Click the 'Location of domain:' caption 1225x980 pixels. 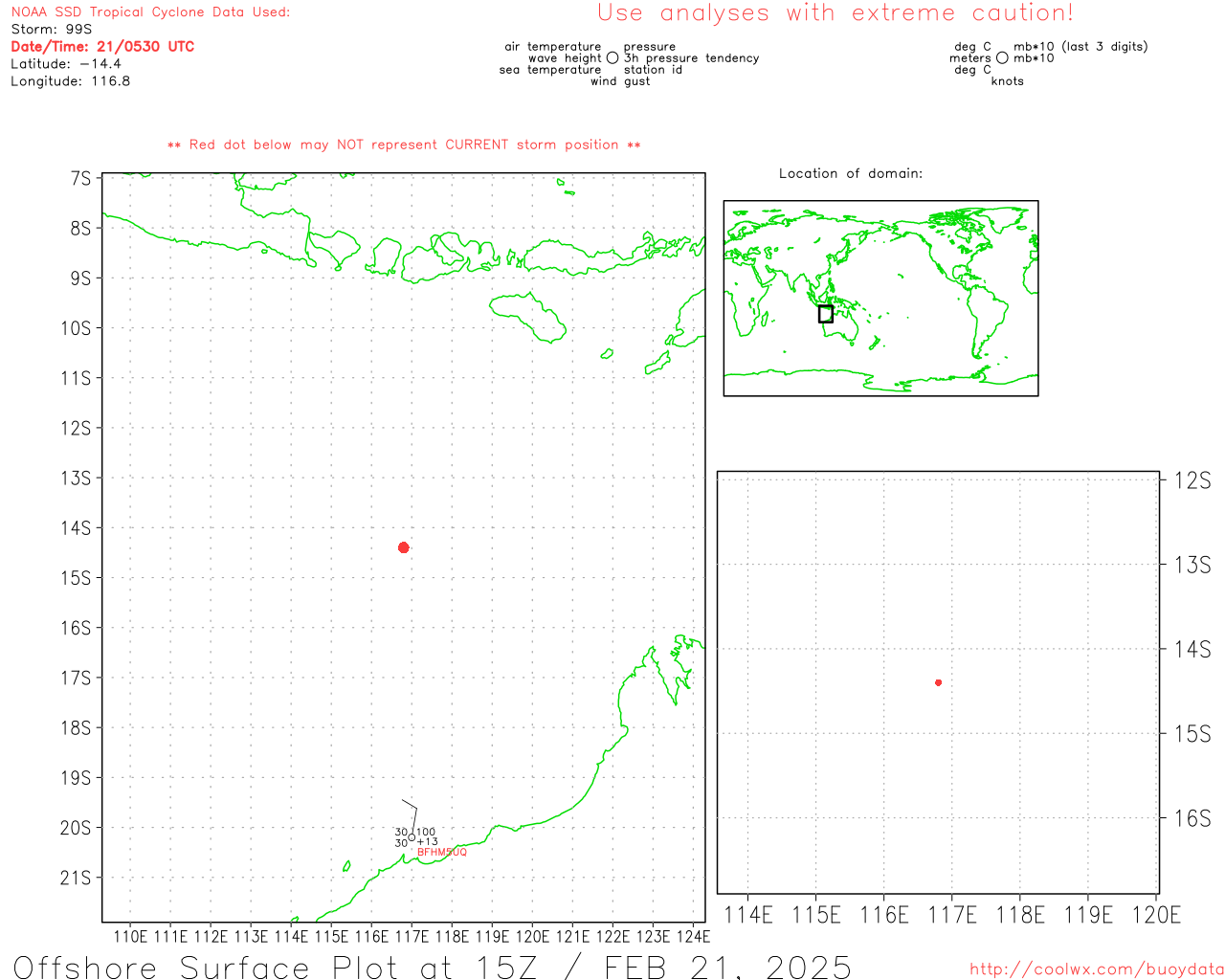tap(851, 173)
